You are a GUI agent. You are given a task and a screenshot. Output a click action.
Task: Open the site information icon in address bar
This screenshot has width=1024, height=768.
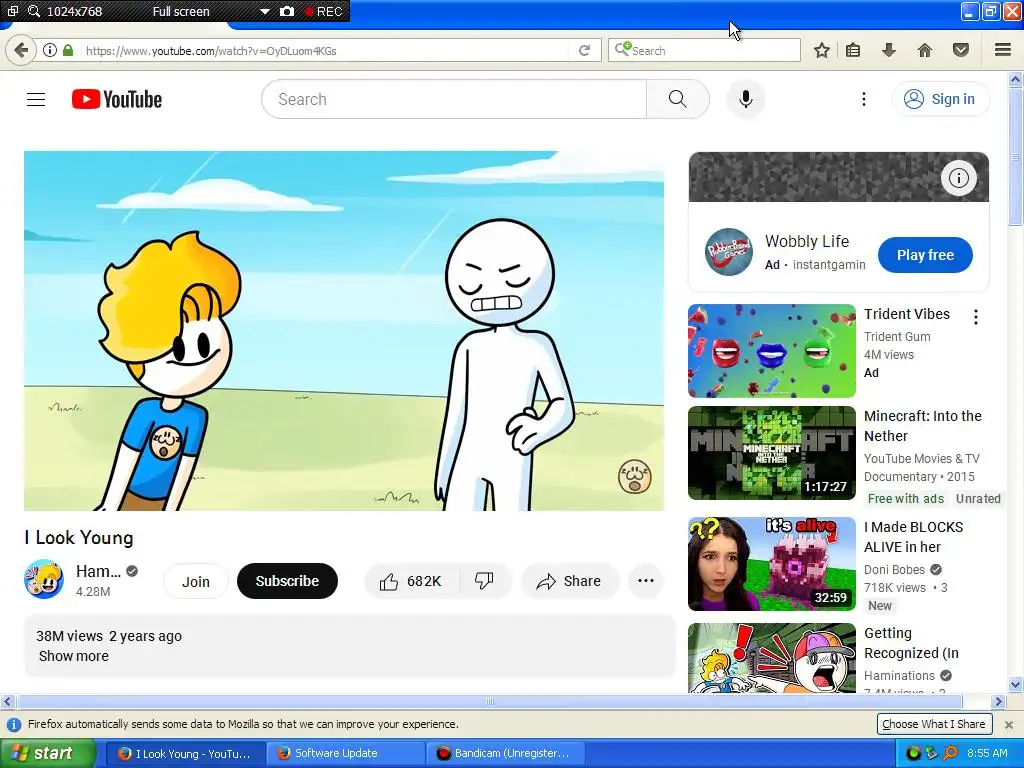coord(50,50)
